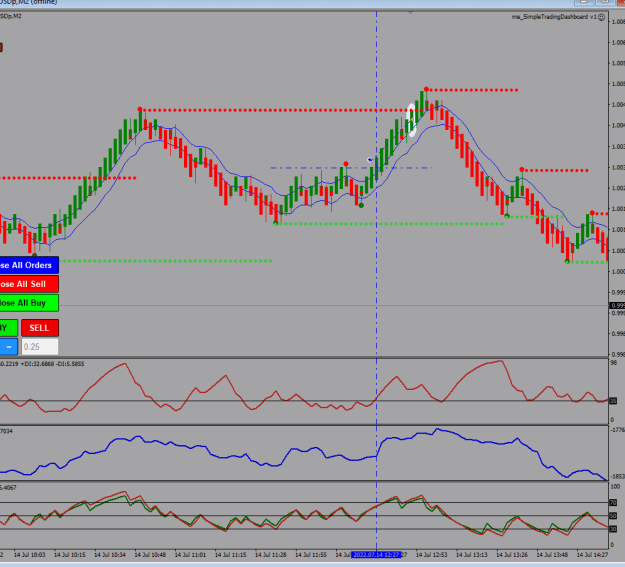Click the 14 Jul 10:34 time label
Screen dimensions: 625x567
(x=110, y=555)
